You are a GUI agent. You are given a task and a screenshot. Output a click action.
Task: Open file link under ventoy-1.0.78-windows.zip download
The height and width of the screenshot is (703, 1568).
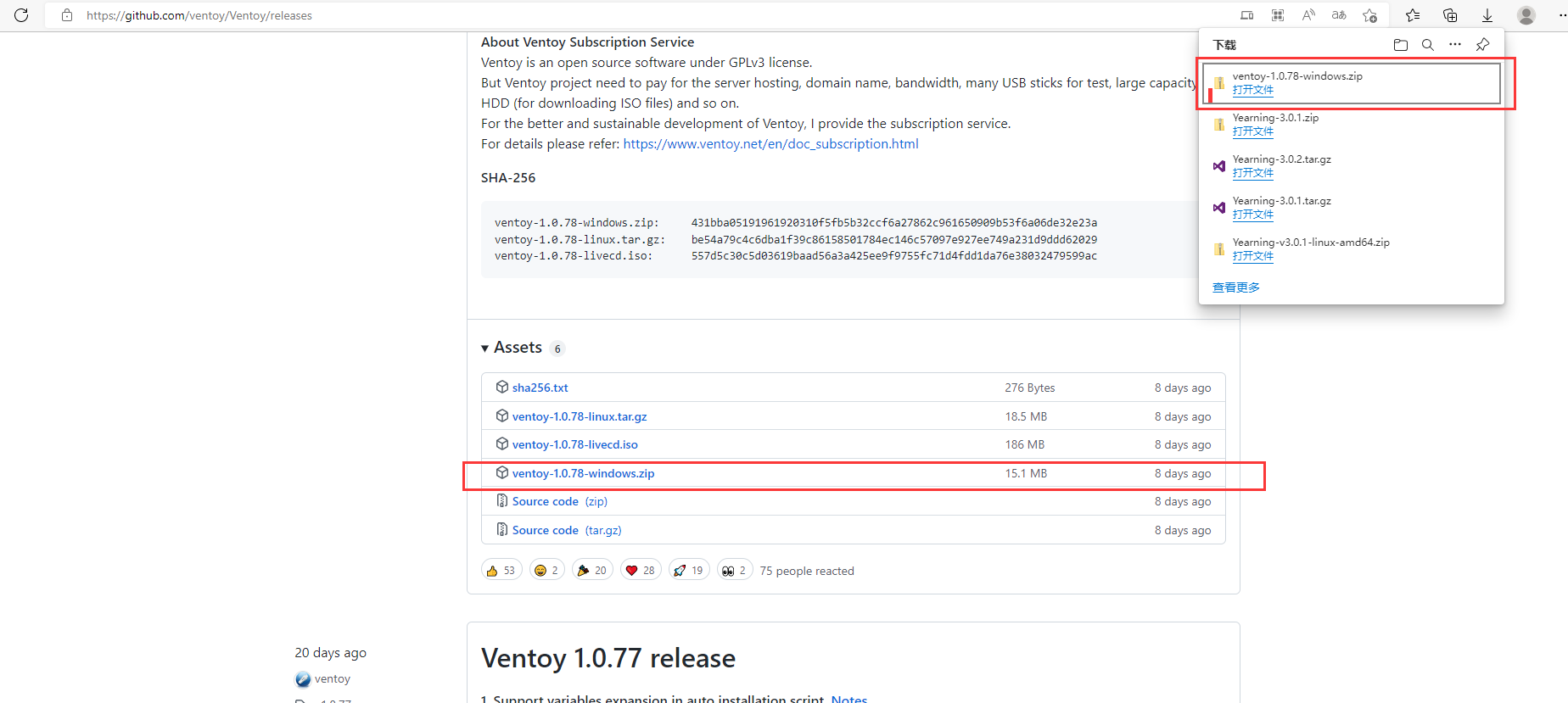tap(1253, 90)
